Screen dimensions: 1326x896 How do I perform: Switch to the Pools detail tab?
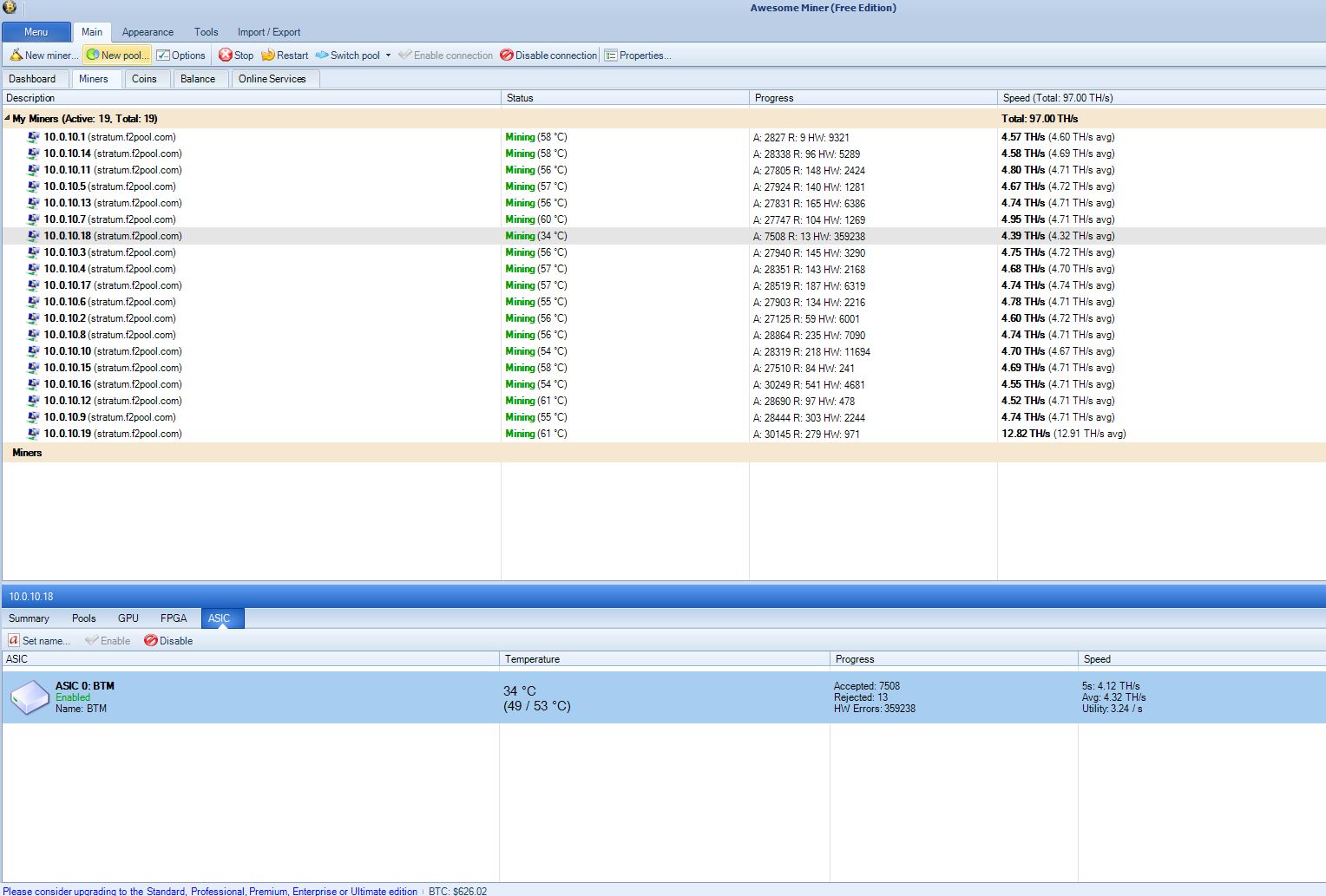coord(84,618)
